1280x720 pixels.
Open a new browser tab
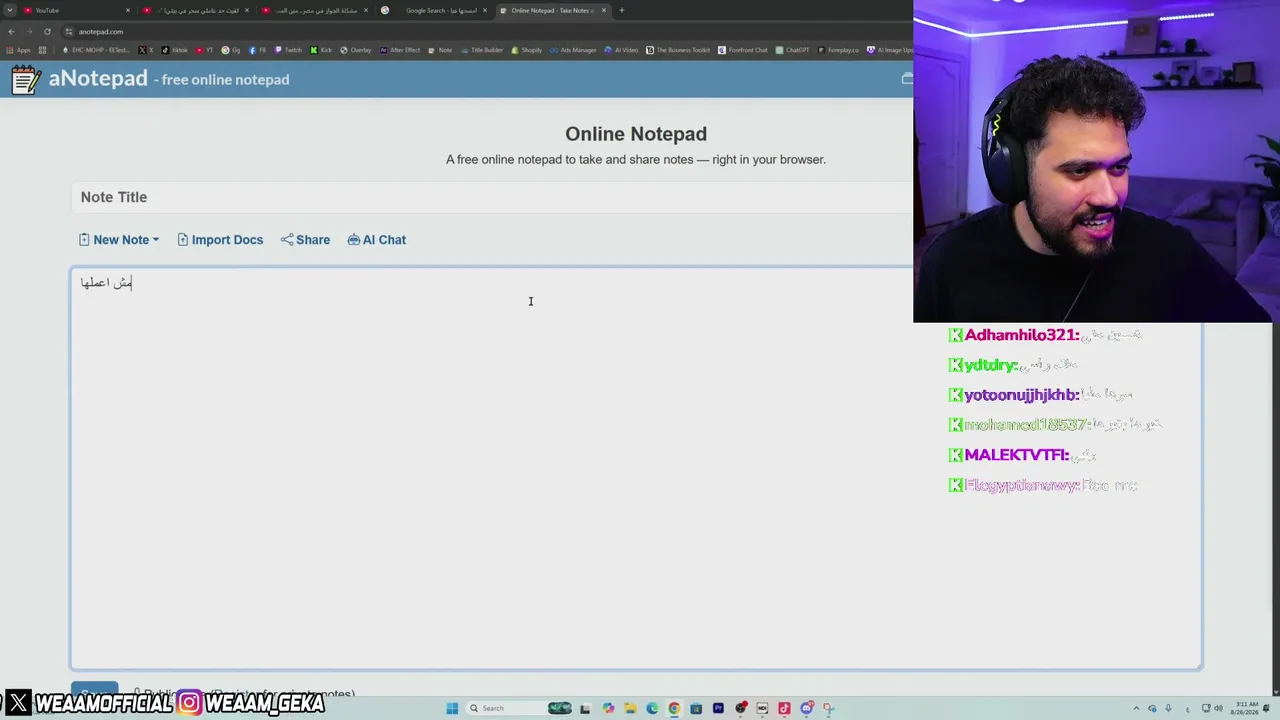622,10
